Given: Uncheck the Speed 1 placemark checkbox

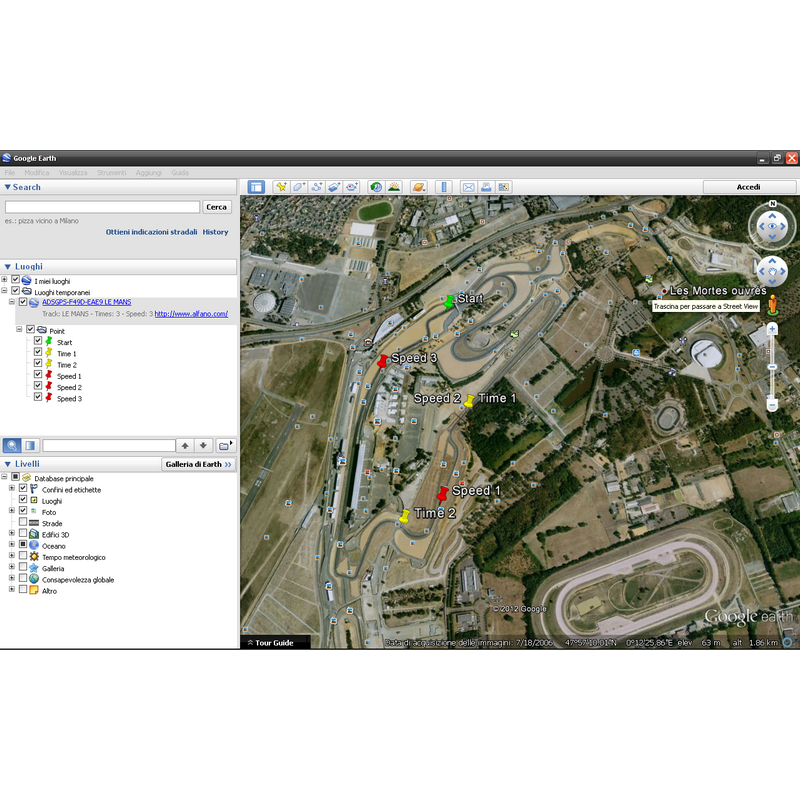Looking at the screenshot, I should coord(38,374).
